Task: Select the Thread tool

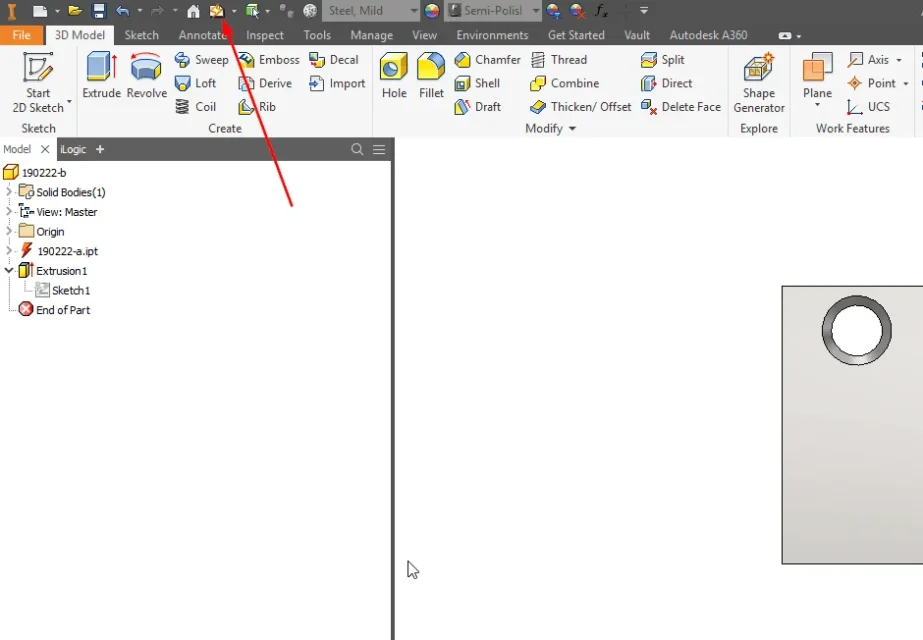Action: 559,59
